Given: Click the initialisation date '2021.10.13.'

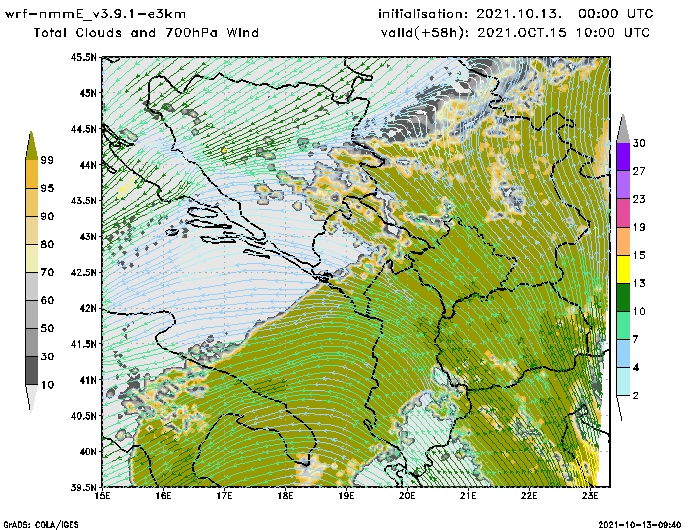Looking at the screenshot, I should tap(519, 14).
